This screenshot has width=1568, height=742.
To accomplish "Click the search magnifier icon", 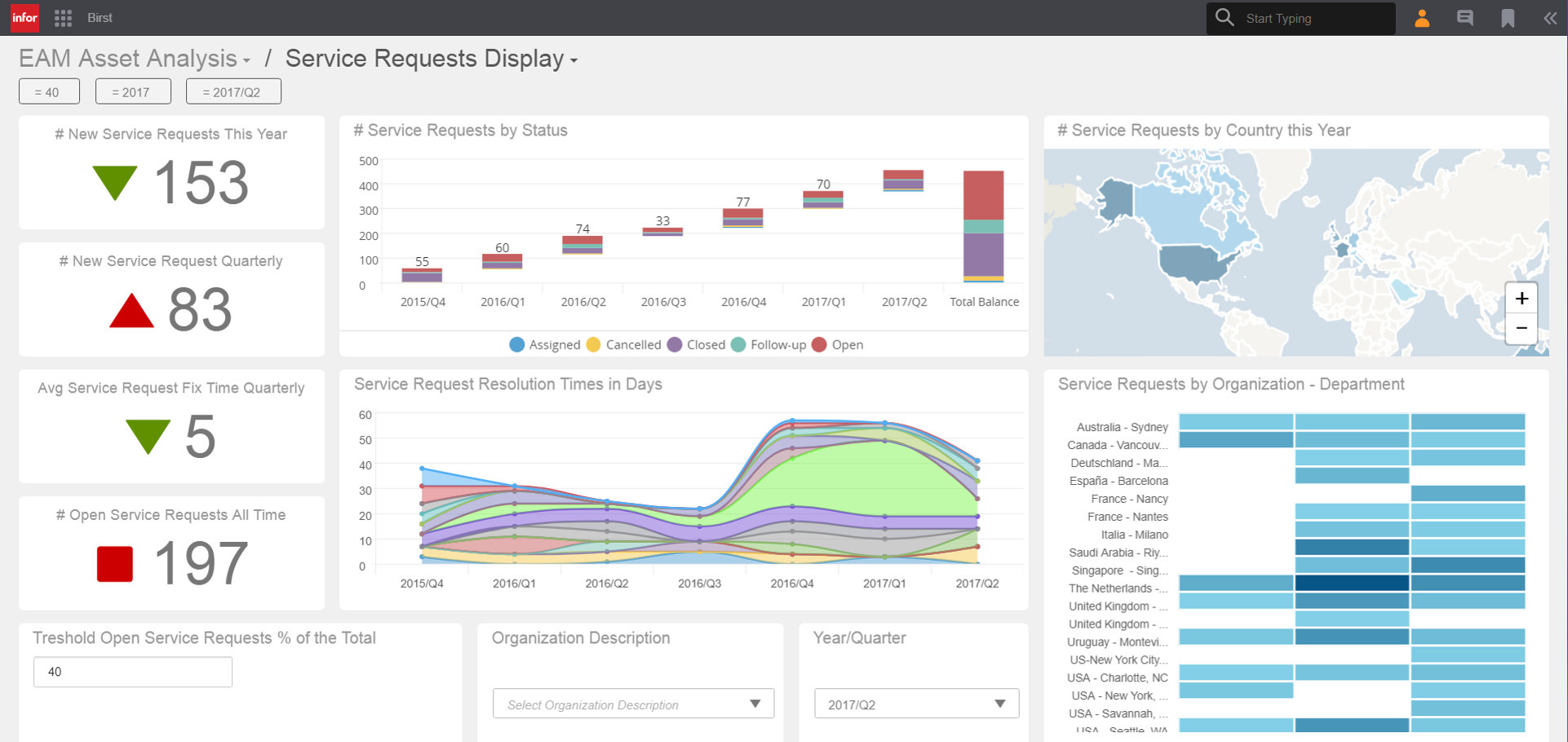I will (1224, 18).
